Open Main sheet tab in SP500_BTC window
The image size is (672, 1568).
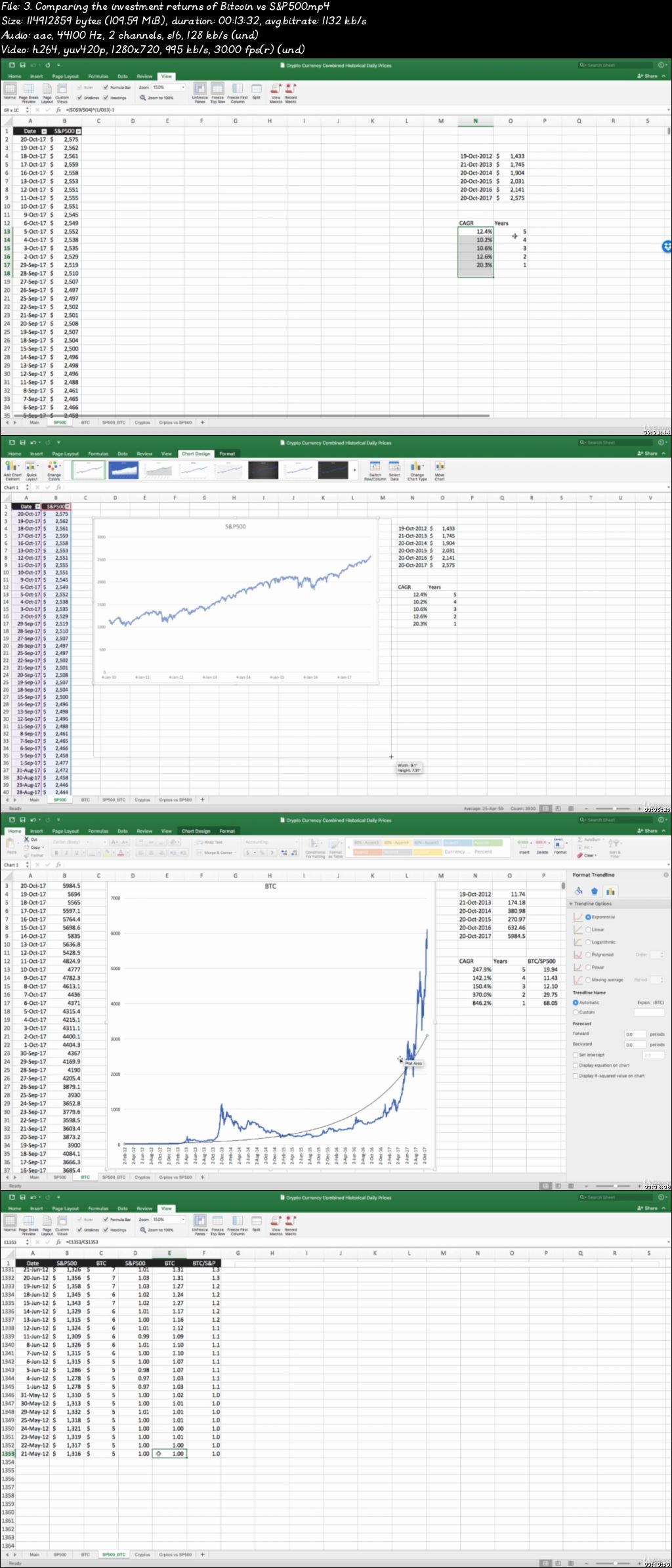[34, 1554]
